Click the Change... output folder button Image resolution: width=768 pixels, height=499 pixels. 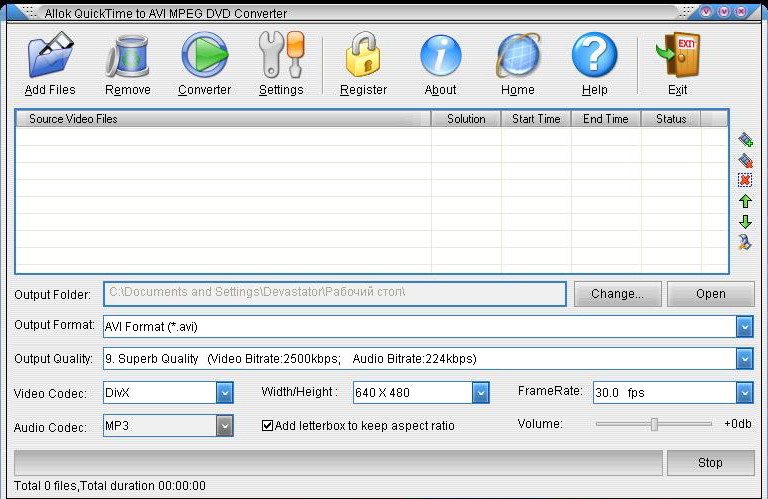pos(618,294)
